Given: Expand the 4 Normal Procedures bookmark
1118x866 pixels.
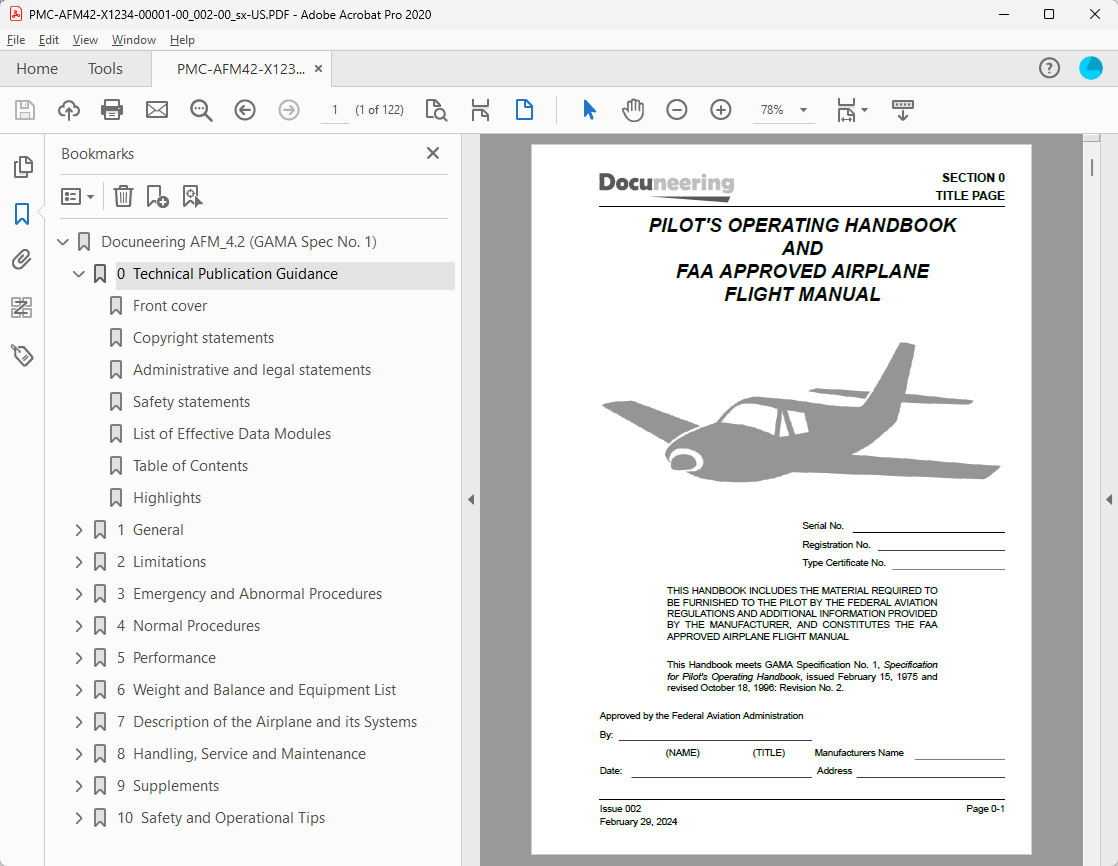Looking at the screenshot, I should pos(78,626).
